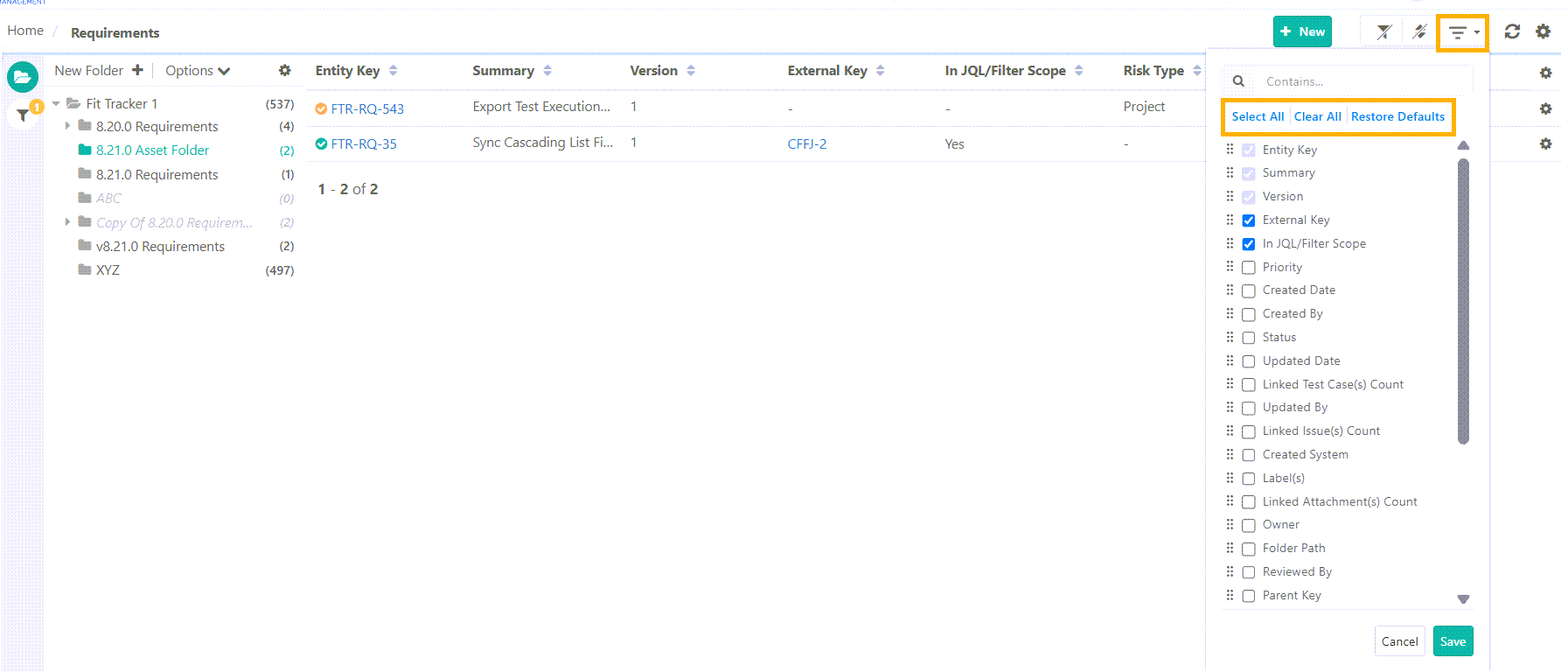The height and width of the screenshot is (672, 1568).
Task: Check the Owner checkbox
Action: tap(1249, 525)
